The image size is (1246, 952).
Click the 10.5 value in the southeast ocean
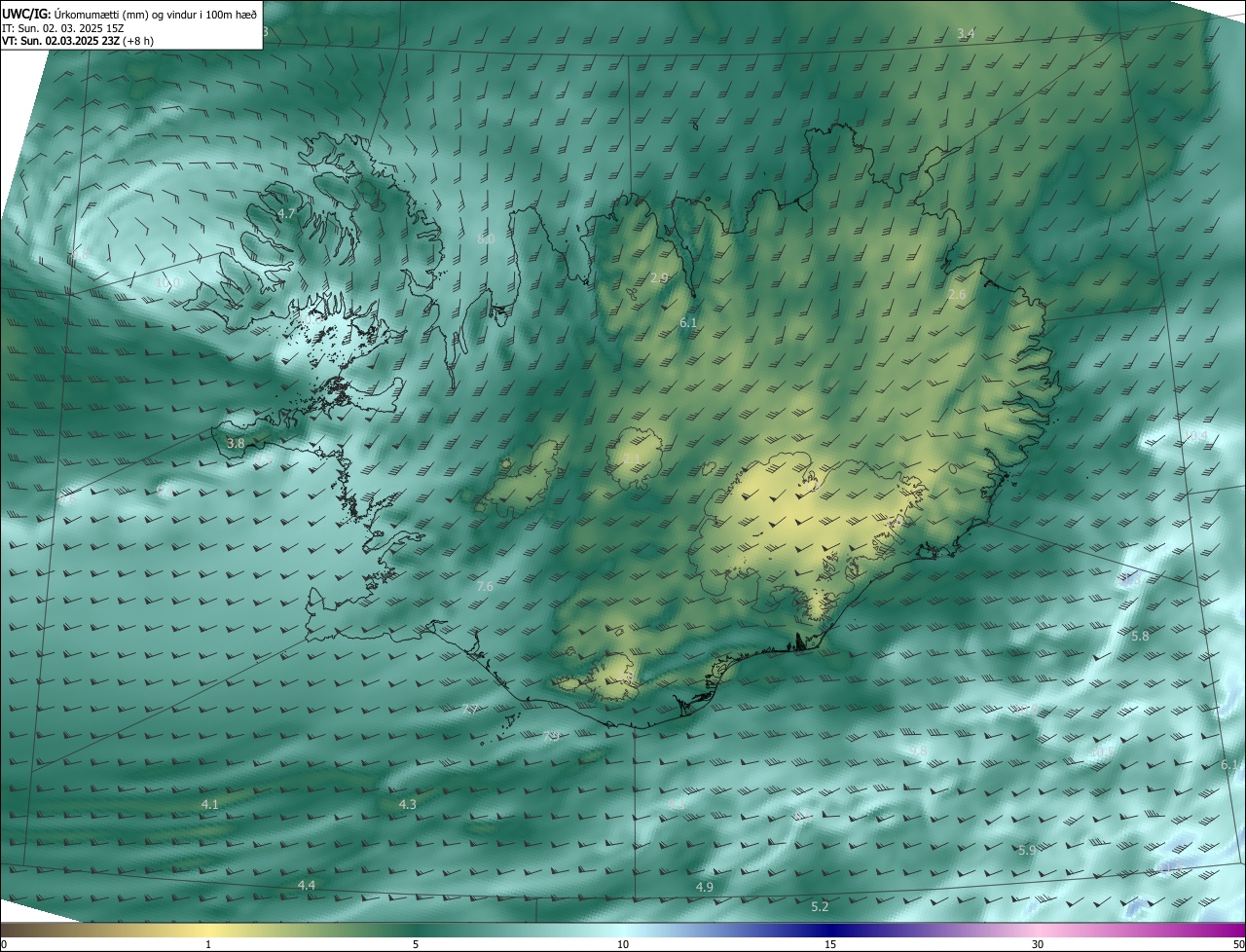[1101, 752]
